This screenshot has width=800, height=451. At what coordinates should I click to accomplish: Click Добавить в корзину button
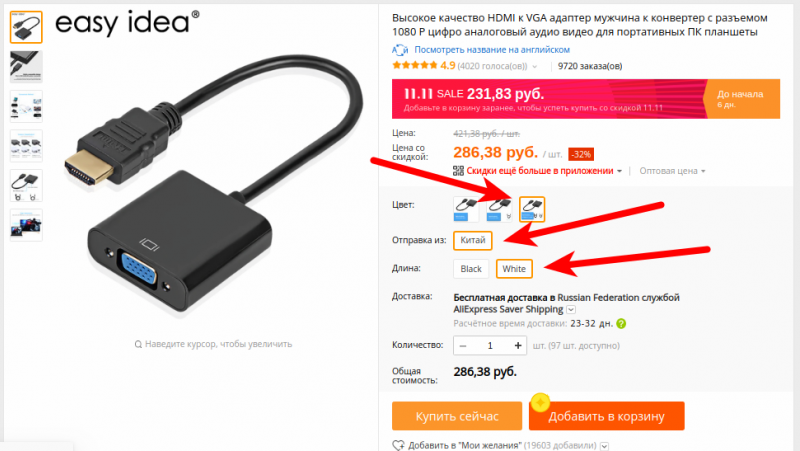tap(606, 416)
